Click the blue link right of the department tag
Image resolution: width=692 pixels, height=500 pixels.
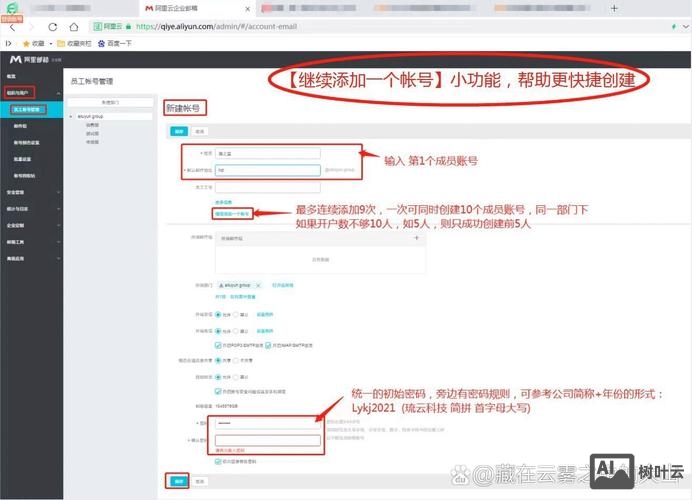[x=282, y=286]
